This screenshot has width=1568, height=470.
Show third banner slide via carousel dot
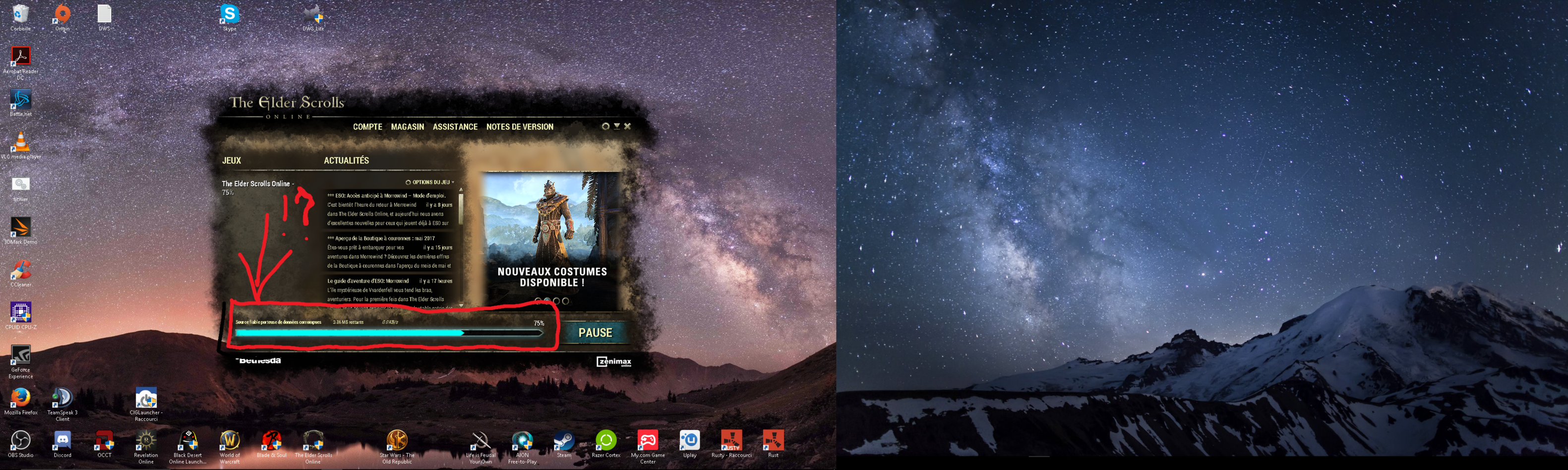click(556, 301)
